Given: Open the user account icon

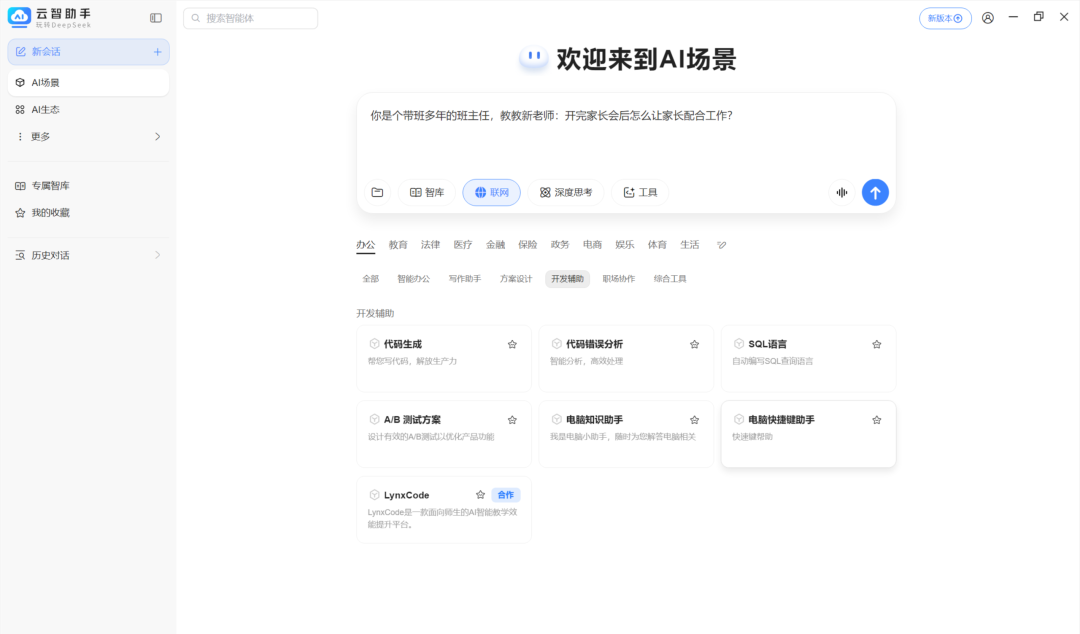Looking at the screenshot, I should (988, 18).
